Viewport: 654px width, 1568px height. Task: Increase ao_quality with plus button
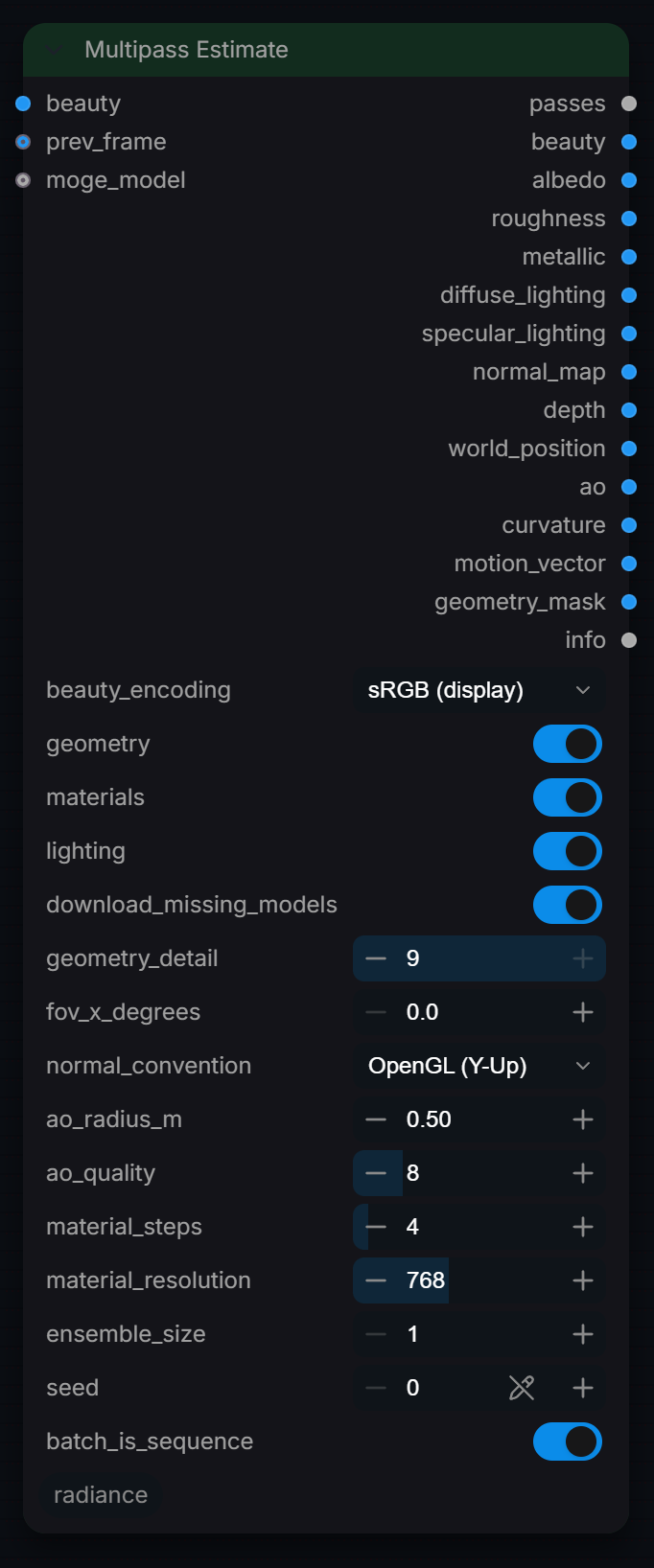coord(583,1173)
